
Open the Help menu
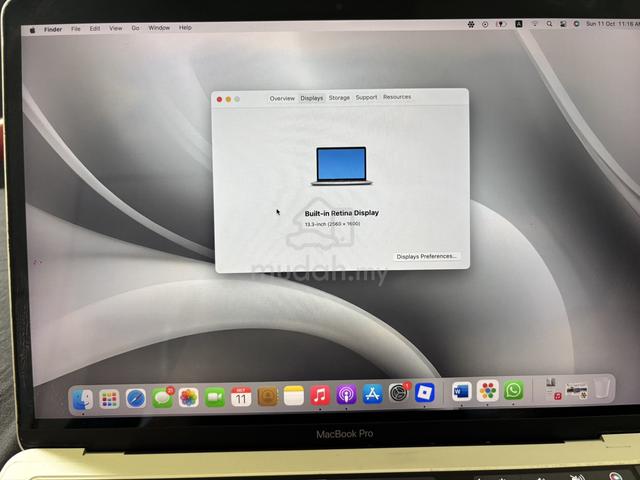(185, 28)
